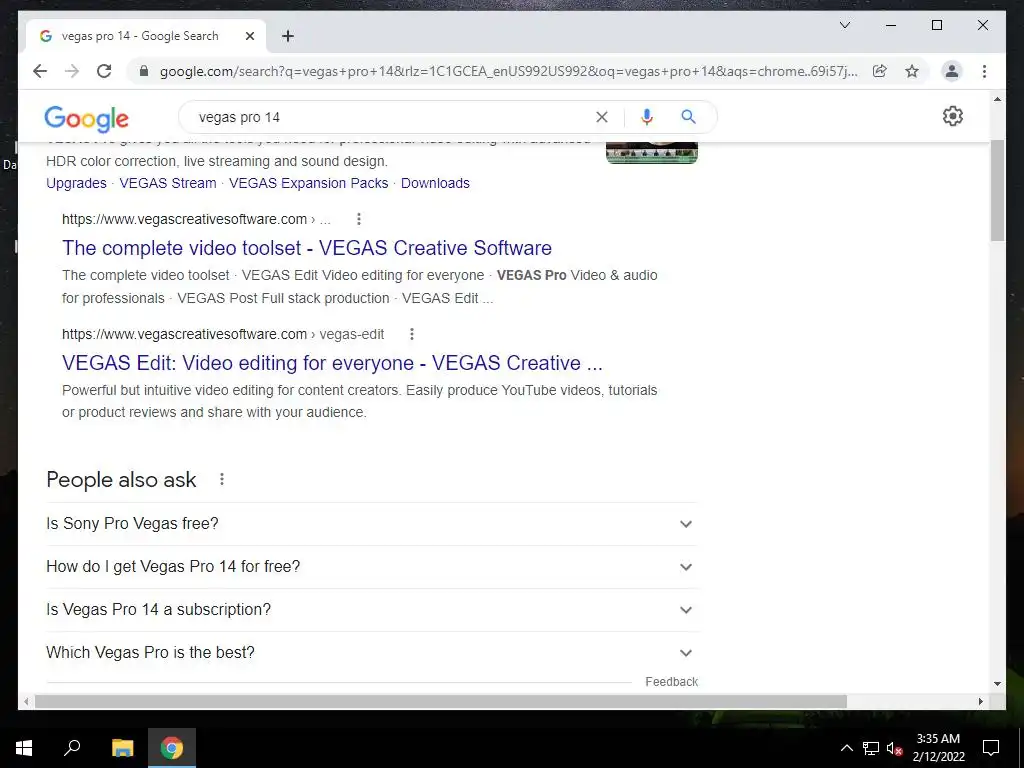
Task: Click the scroll-left arrow on horizontal scrollbar
Action: (x=26, y=701)
